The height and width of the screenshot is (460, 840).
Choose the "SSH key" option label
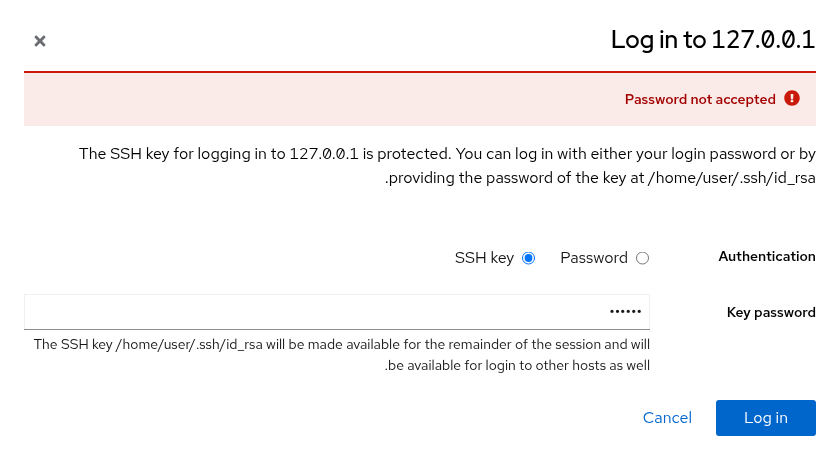[x=484, y=258]
